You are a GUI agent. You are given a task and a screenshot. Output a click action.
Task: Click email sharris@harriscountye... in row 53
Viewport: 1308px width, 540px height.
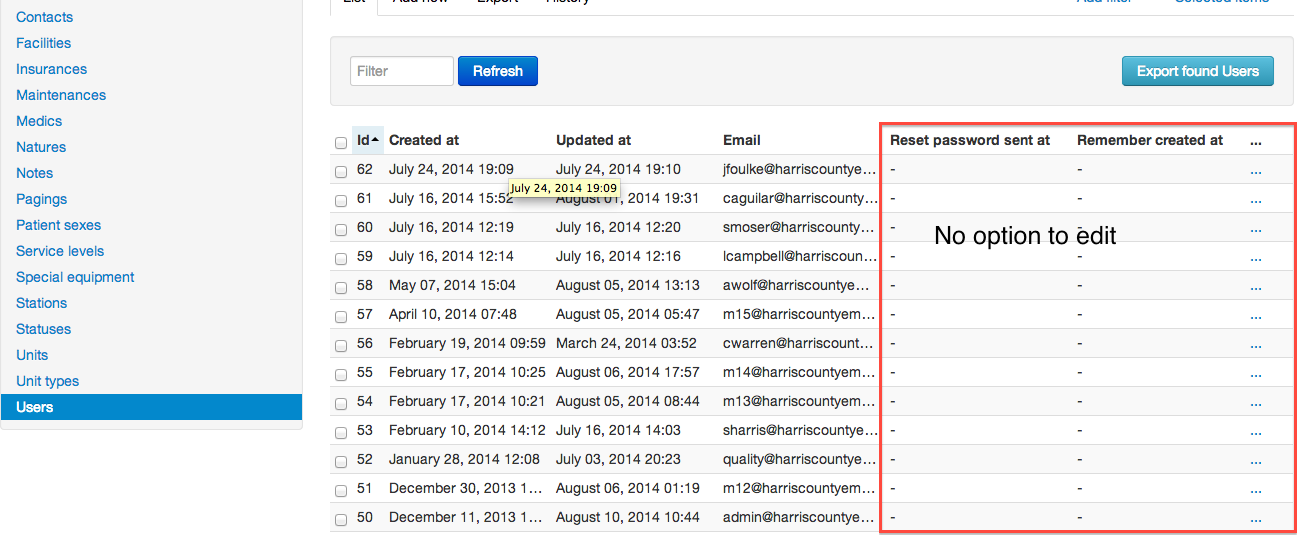point(799,430)
